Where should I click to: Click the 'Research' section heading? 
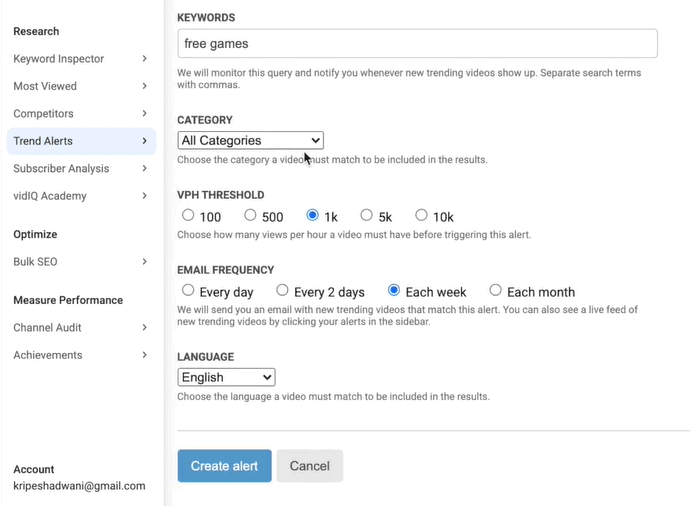click(x=36, y=31)
